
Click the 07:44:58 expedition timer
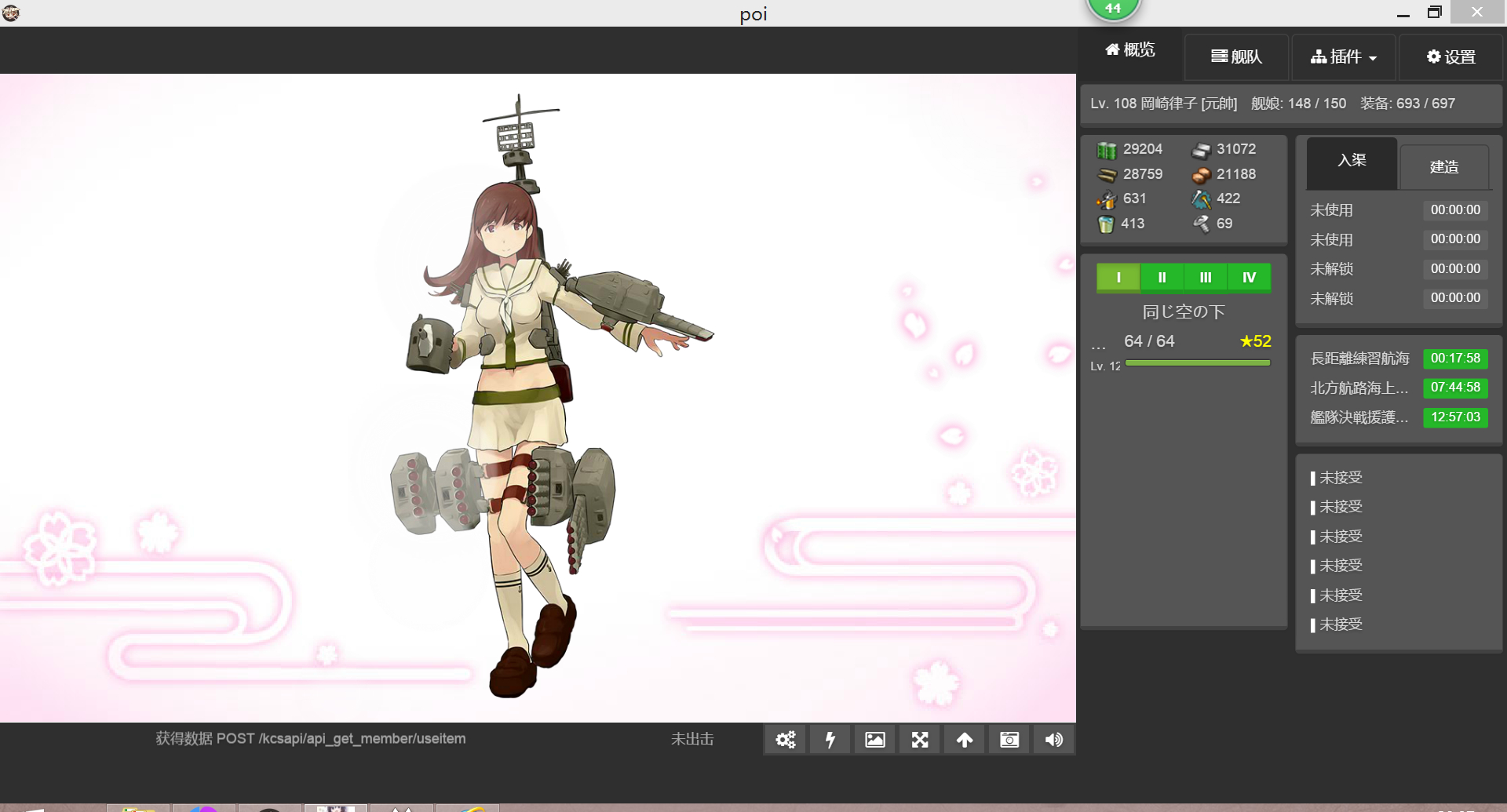coord(1455,388)
